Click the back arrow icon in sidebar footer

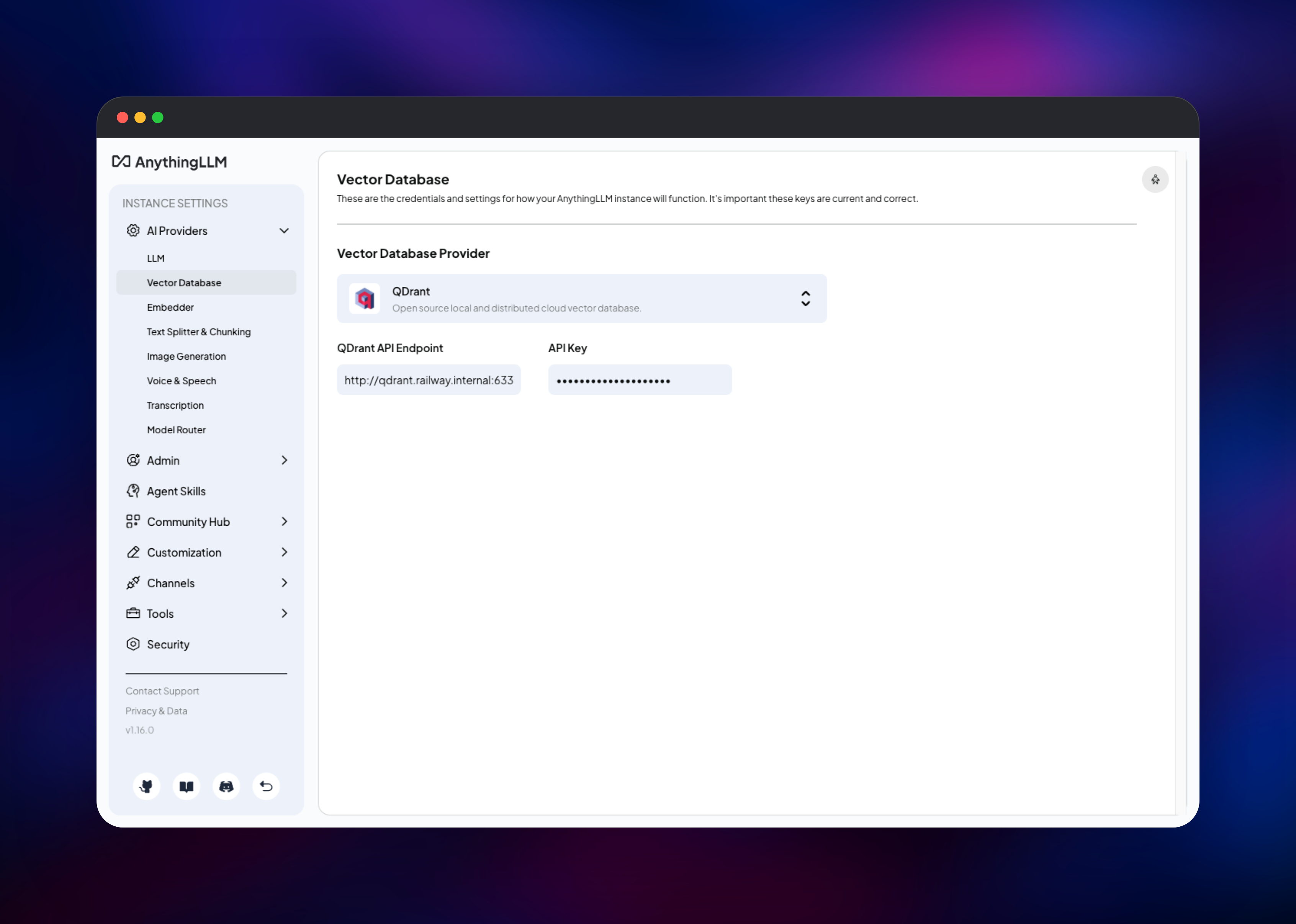[266, 786]
